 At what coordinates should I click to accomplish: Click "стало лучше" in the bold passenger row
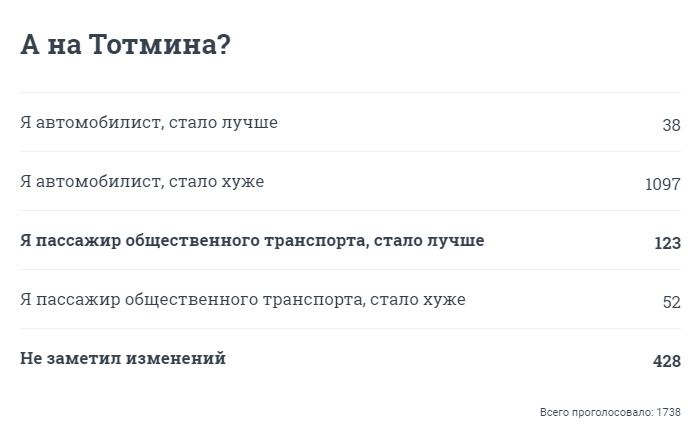tap(429, 240)
